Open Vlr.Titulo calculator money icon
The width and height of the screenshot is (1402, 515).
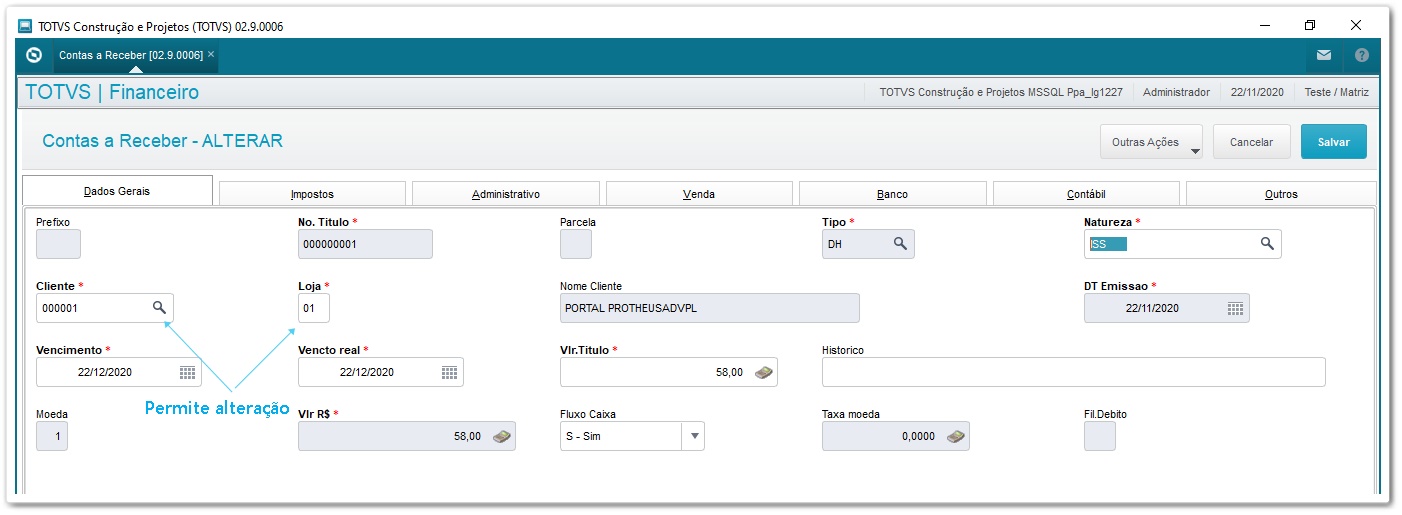tap(764, 372)
